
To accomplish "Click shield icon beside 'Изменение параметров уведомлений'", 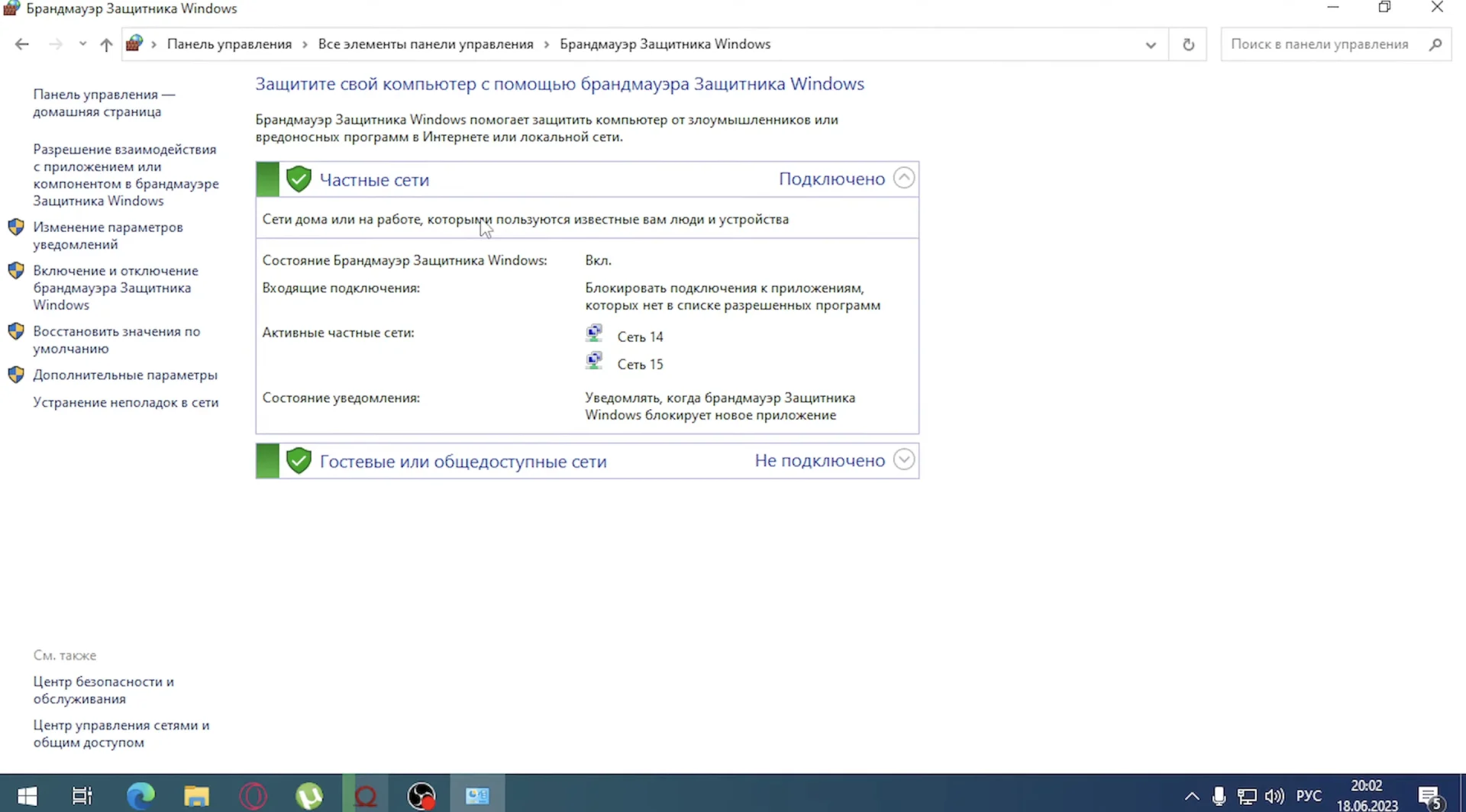I will click(x=16, y=227).
